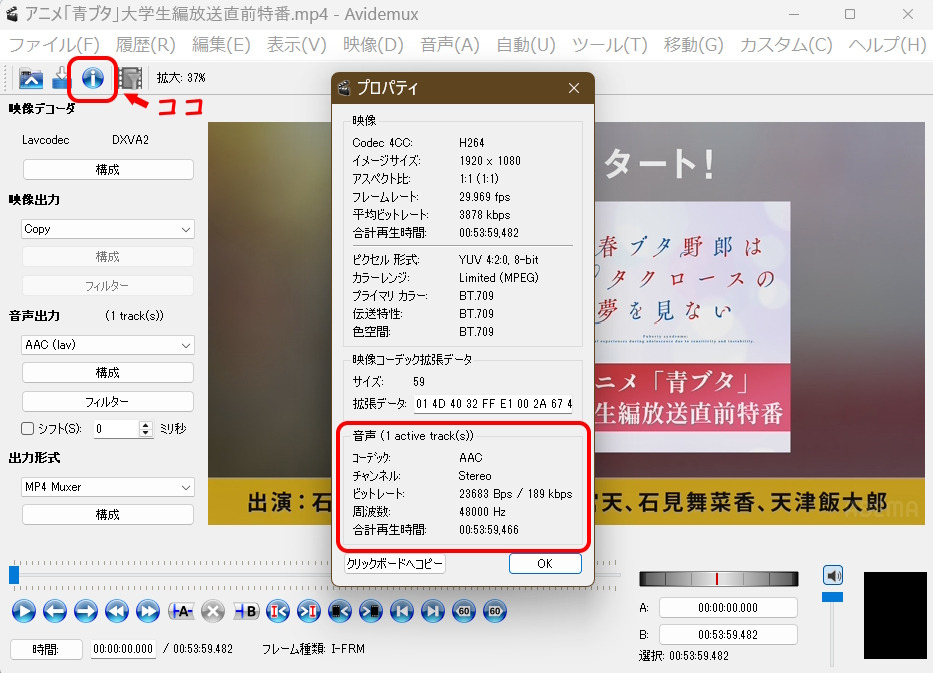The height and width of the screenshot is (673, 933).
Task: Click the jog shuttle wheel control
Action: (x=718, y=578)
